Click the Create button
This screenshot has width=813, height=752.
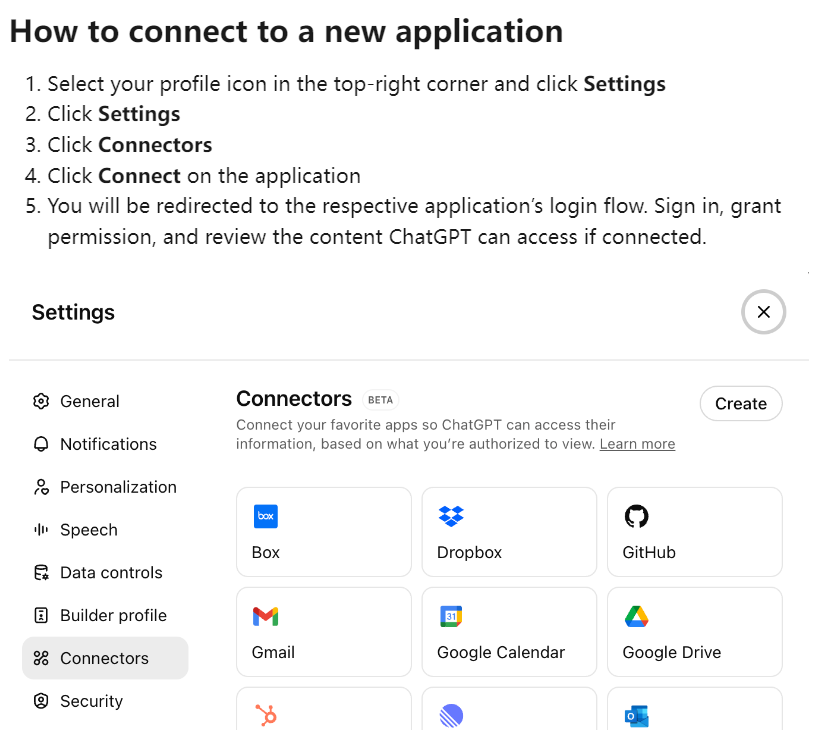point(740,403)
